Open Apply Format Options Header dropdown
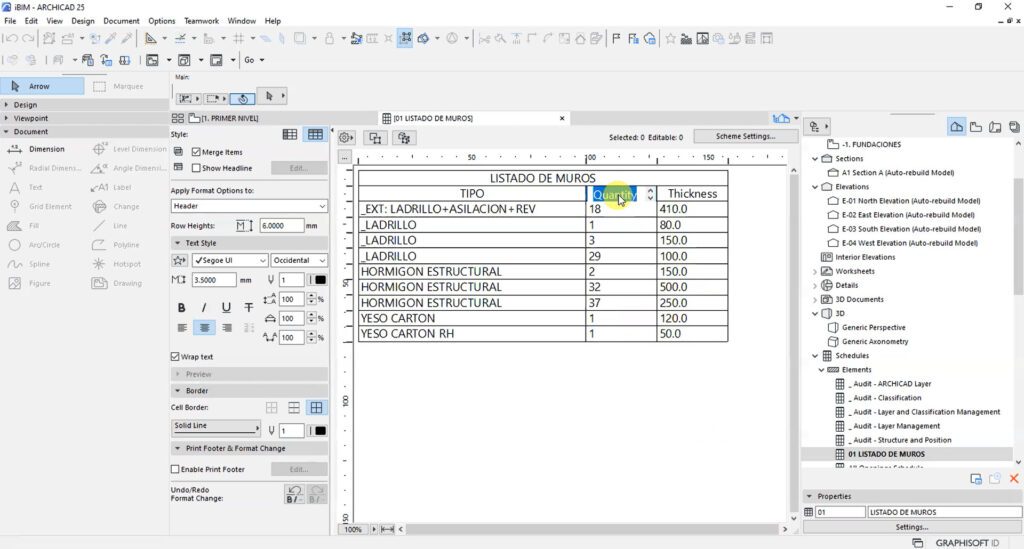 pos(249,206)
